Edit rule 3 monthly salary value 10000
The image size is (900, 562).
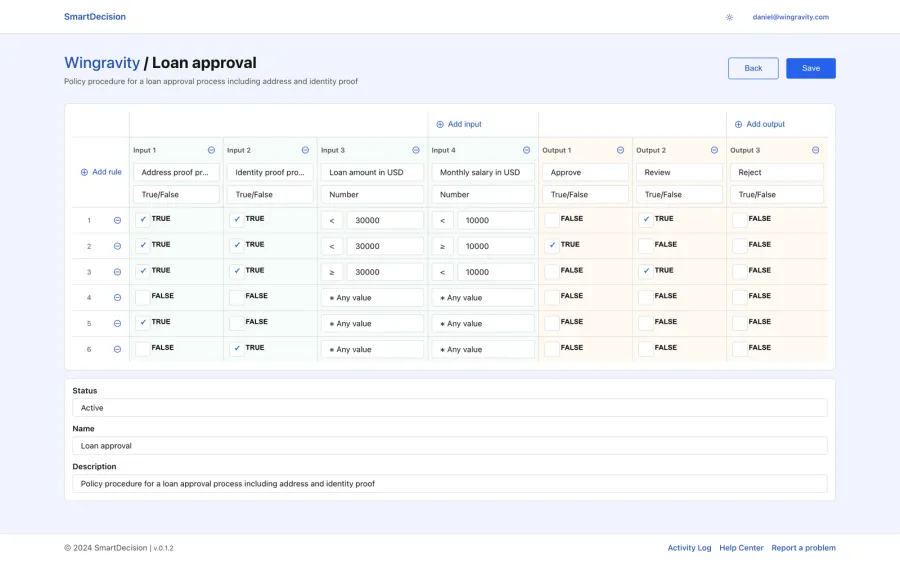[496, 272]
